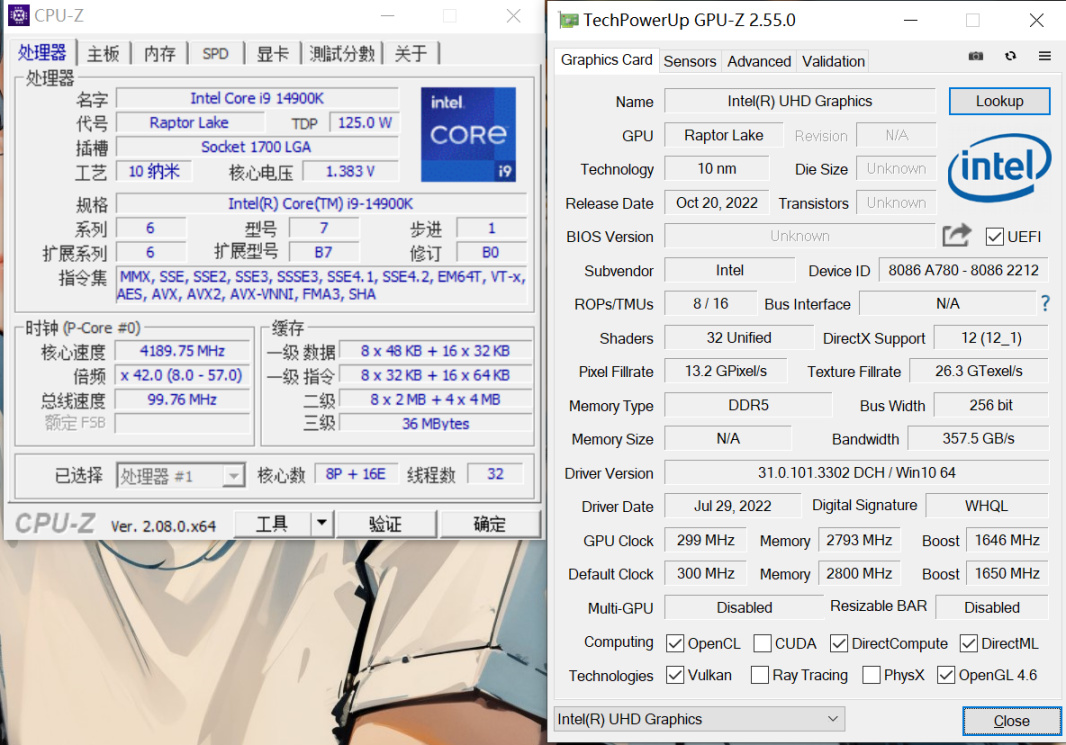Switch to the 处理器 tab in CPU-Z
1066x745 pixels.
pyautogui.click(x=42, y=52)
